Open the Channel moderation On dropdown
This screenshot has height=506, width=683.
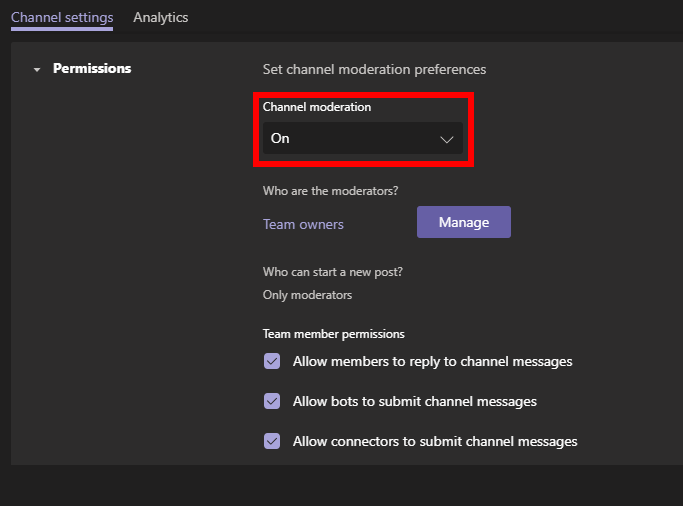pos(363,138)
